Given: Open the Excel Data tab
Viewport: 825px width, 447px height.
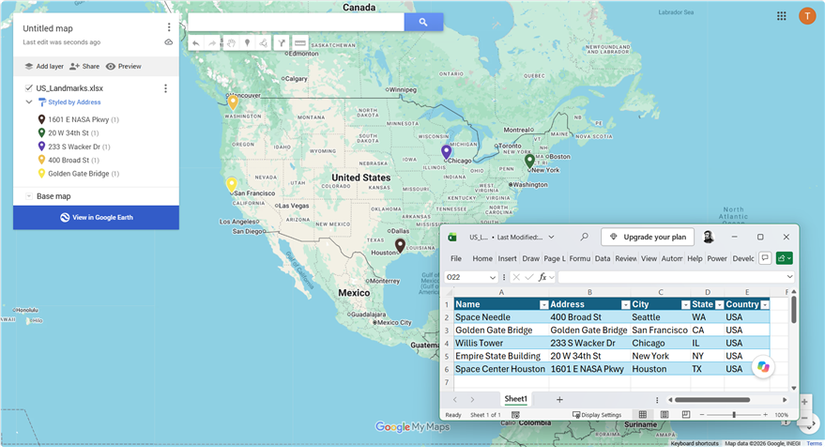Looking at the screenshot, I should click(602, 258).
